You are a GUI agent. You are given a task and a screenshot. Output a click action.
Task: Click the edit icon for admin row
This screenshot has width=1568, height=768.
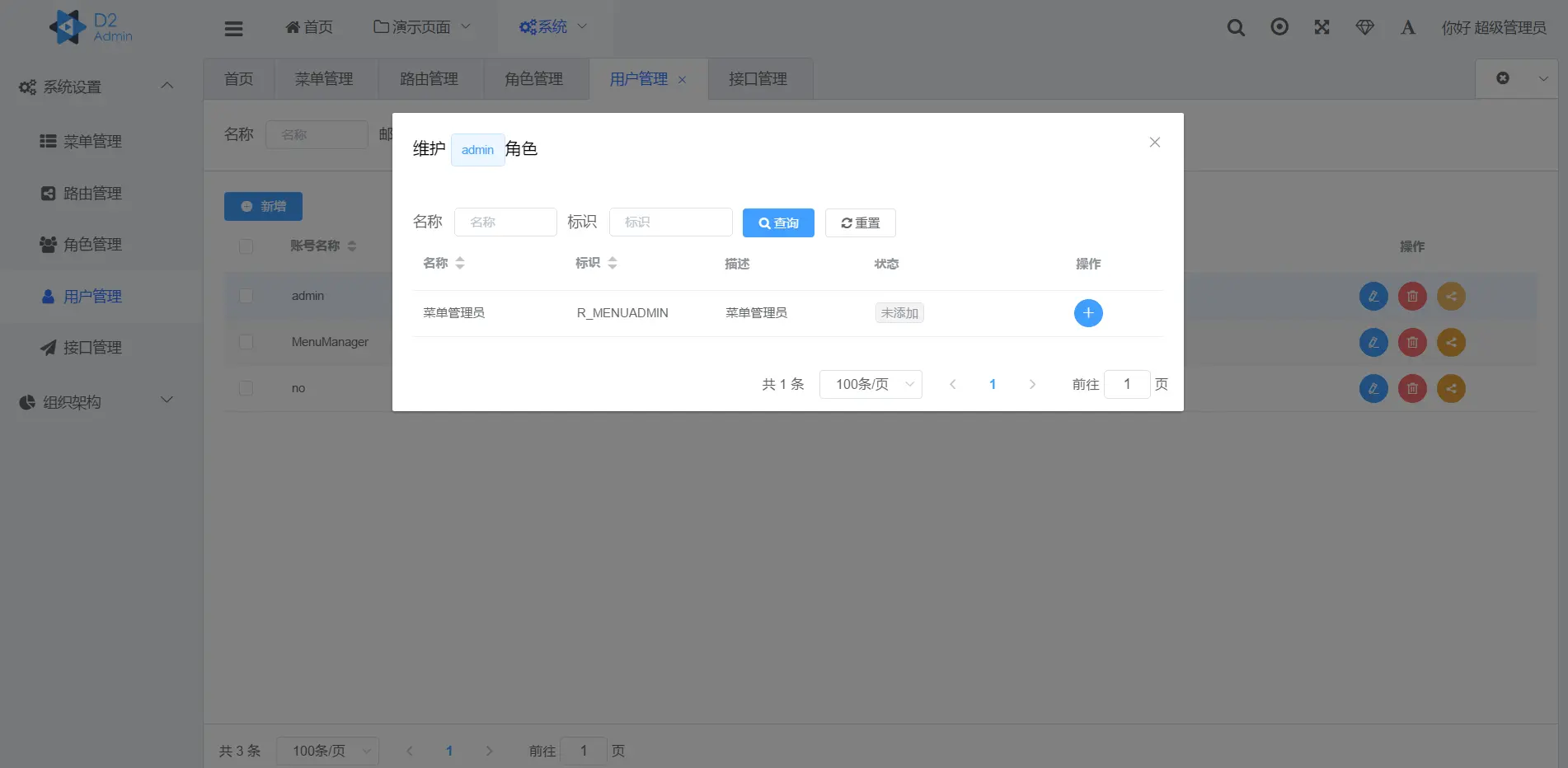click(x=1373, y=297)
